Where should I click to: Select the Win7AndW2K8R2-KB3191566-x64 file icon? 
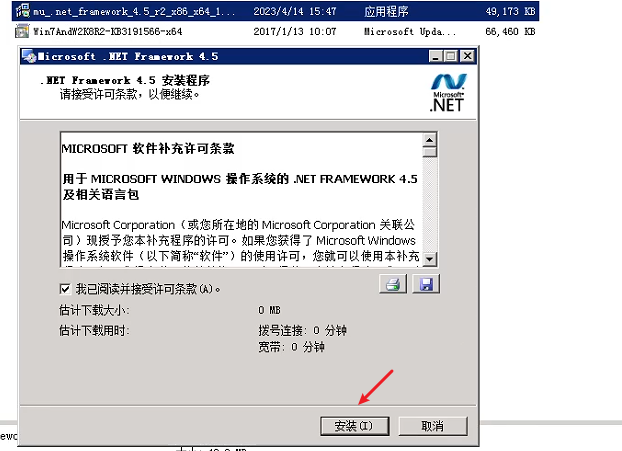[x=22, y=31]
